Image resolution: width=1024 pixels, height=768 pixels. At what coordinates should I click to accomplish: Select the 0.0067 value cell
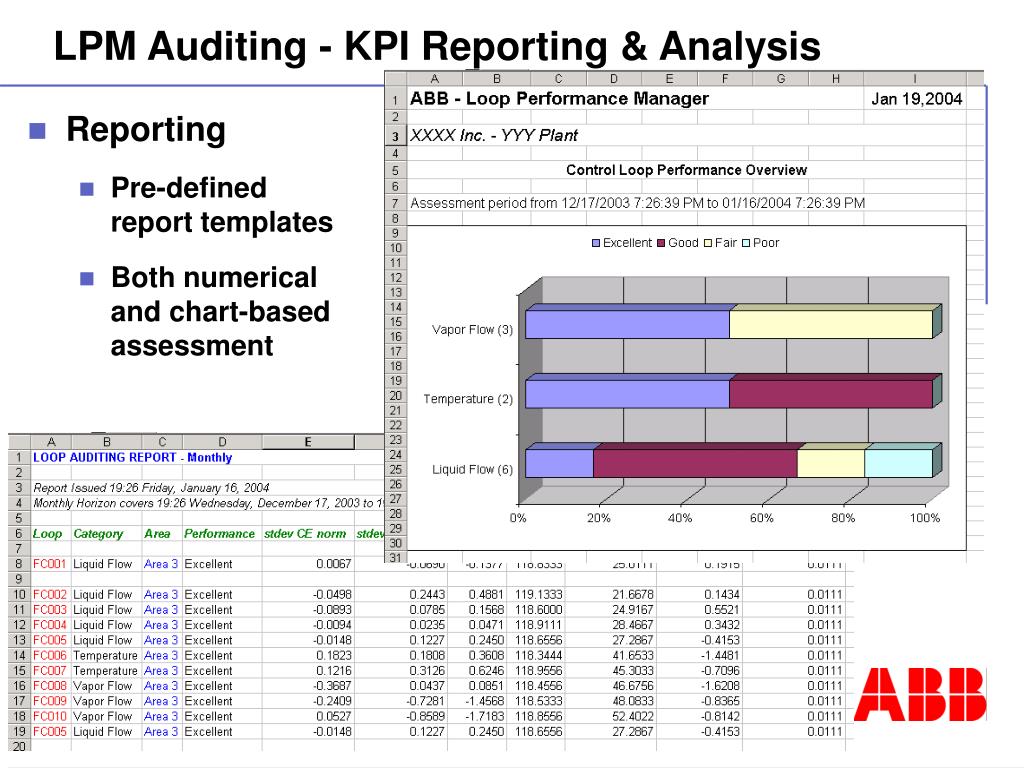(x=333, y=564)
